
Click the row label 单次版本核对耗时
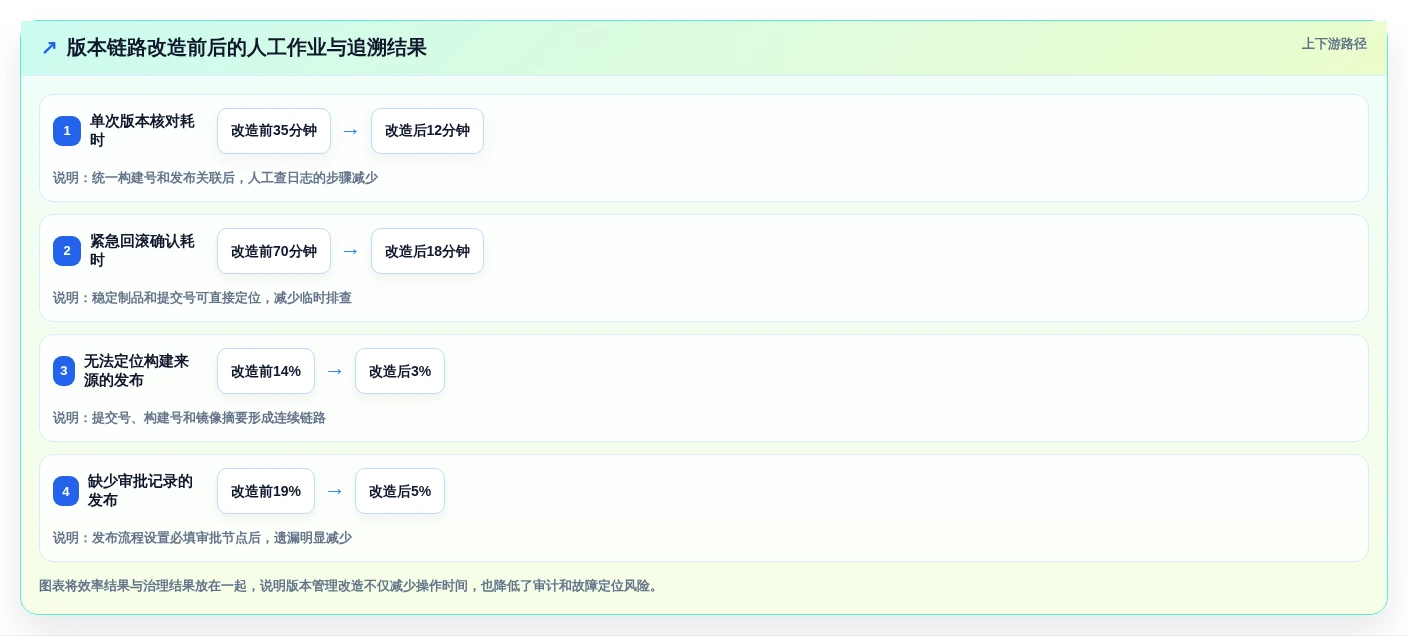(143, 131)
